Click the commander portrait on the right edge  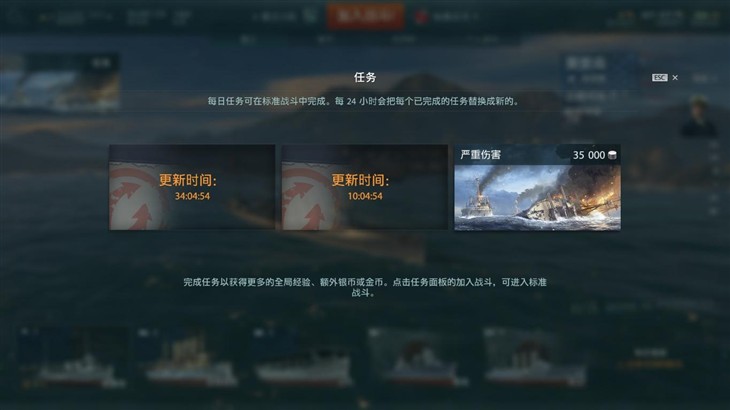[x=699, y=116]
